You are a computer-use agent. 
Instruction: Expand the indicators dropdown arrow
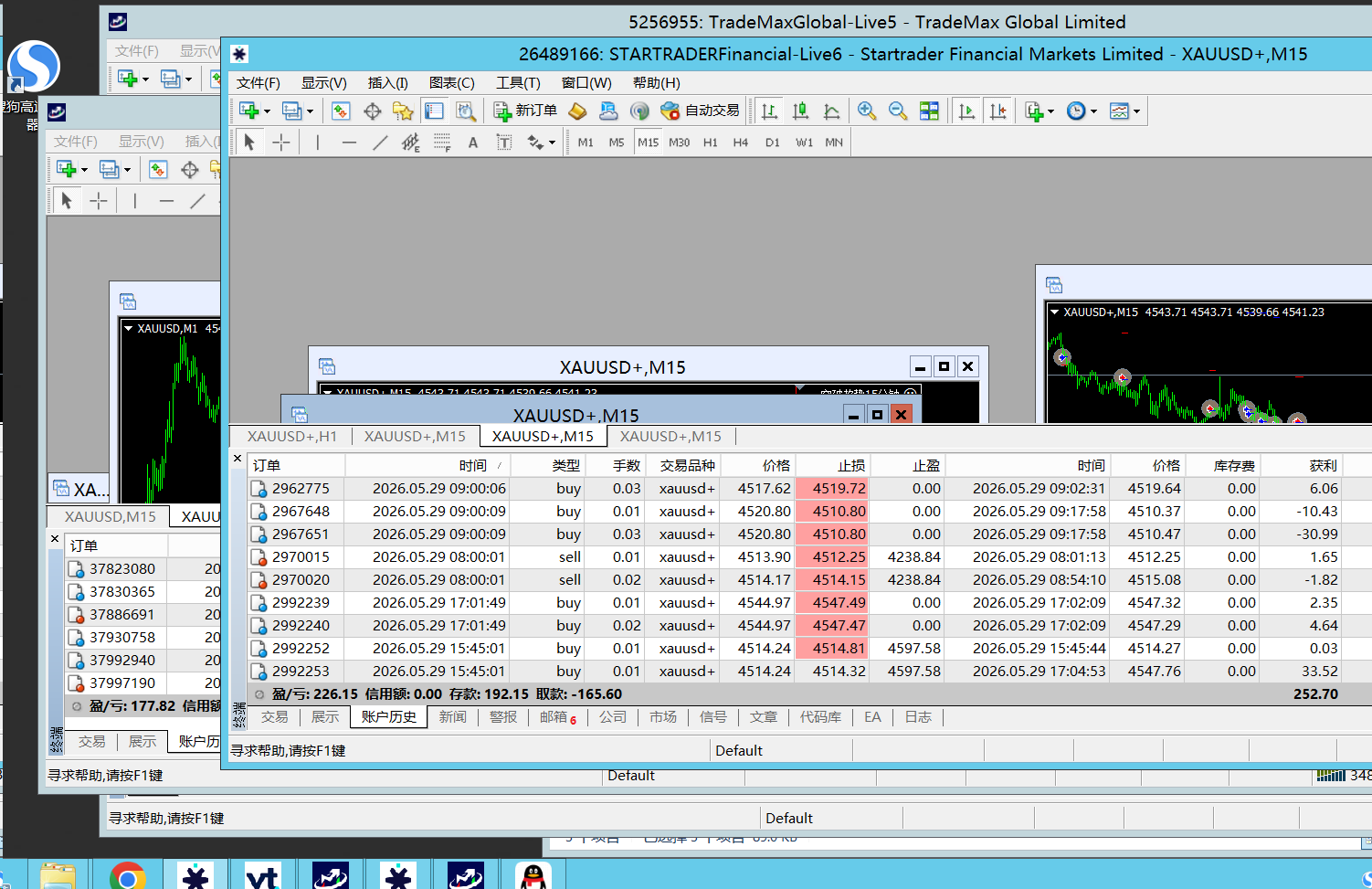(x=1050, y=111)
